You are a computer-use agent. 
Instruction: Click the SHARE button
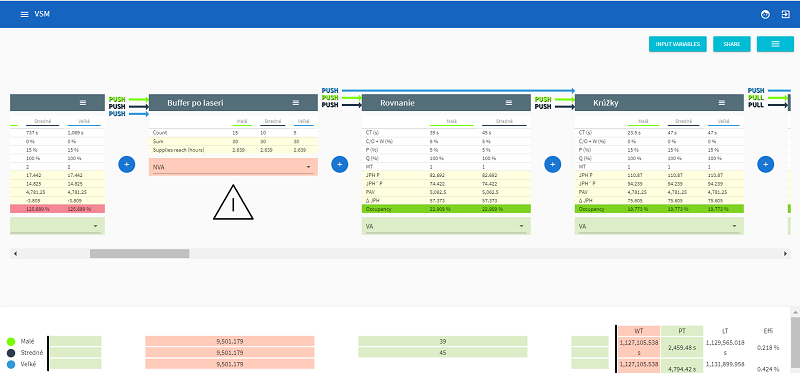pyautogui.click(x=732, y=44)
